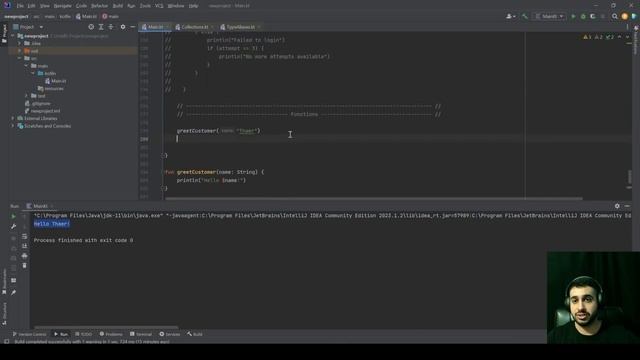
Task: Expand the .idea folder
Action: (20, 43)
